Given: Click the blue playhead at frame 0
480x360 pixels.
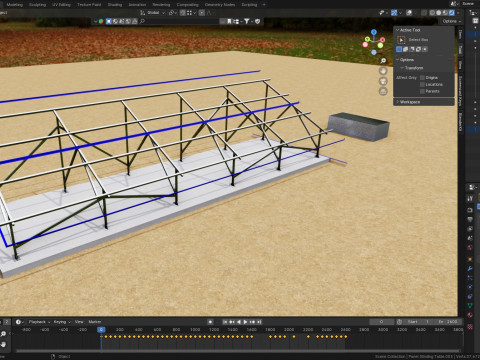Looking at the screenshot, I should click(x=101, y=330).
